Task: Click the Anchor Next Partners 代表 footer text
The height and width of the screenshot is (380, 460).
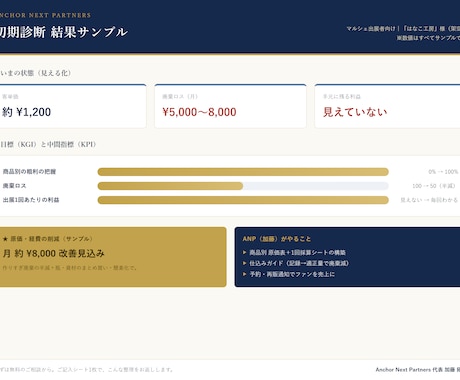Action: click(418, 370)
